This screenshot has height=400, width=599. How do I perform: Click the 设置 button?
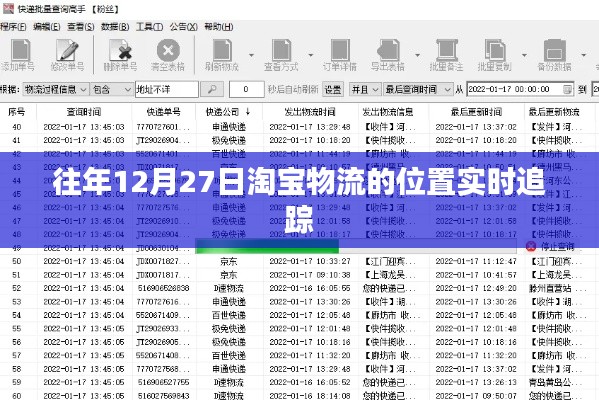332,89
